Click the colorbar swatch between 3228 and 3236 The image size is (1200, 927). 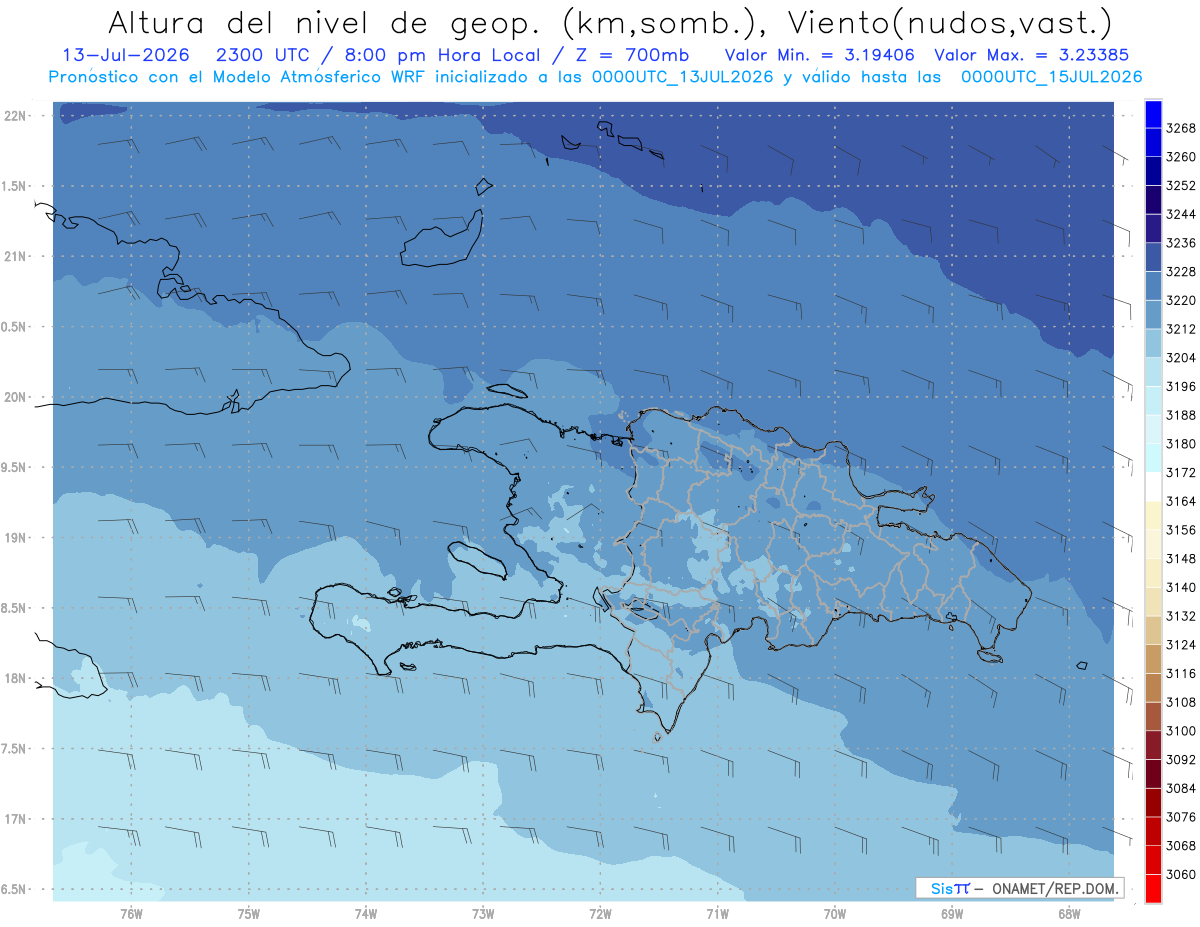point(1153,258)
